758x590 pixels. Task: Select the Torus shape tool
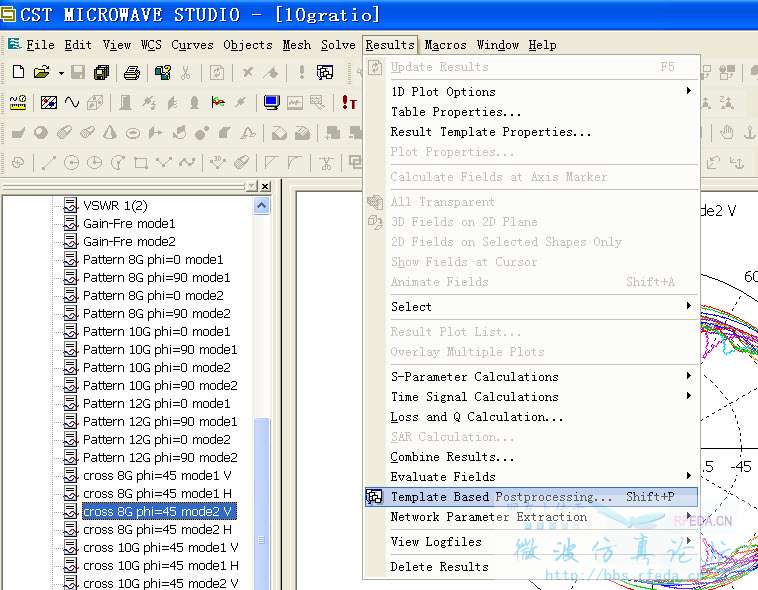coord(132,133)
